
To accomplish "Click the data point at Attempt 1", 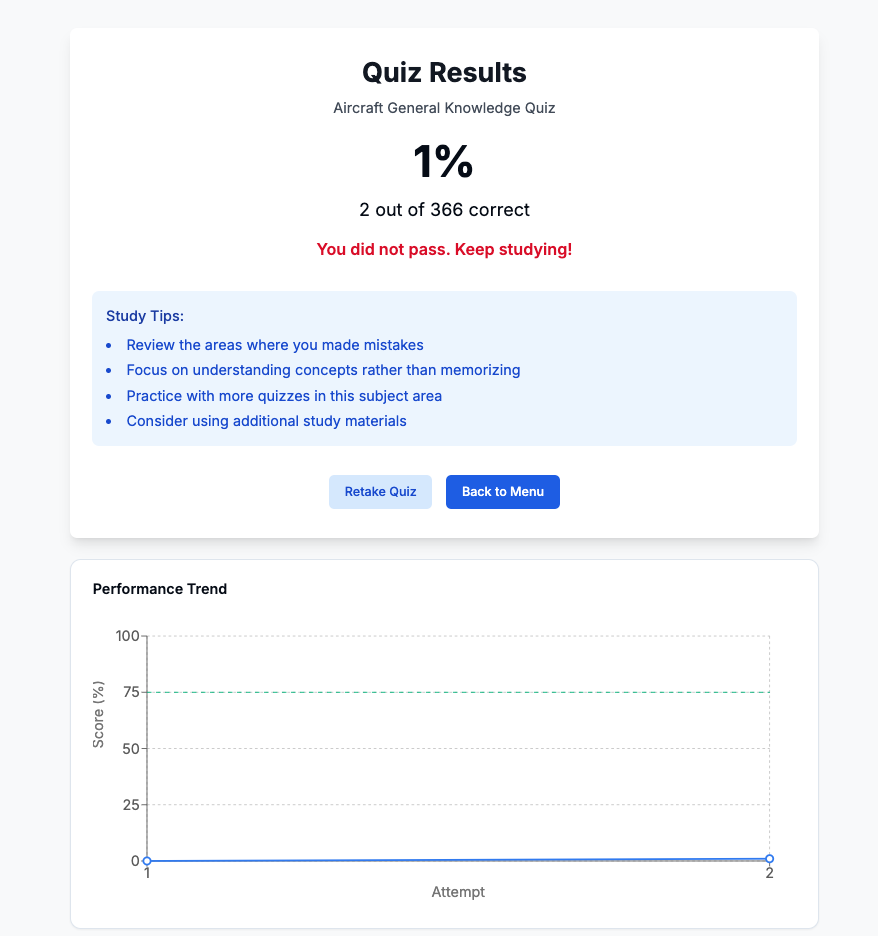I will pyautogui.click(x=147, y=859).
